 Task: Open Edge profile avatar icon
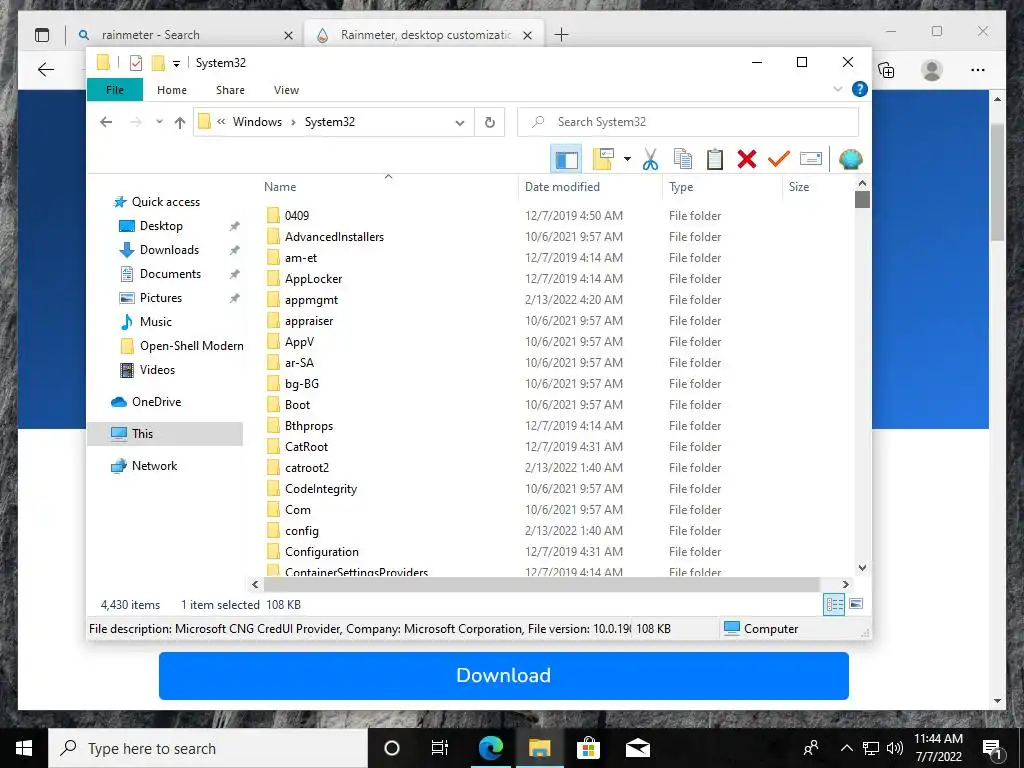coord(932,70)
